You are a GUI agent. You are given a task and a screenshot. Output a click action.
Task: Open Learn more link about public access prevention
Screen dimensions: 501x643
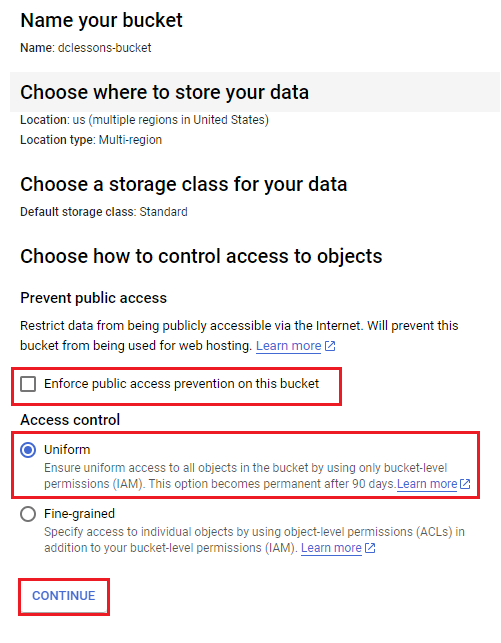tap(289, 346)
